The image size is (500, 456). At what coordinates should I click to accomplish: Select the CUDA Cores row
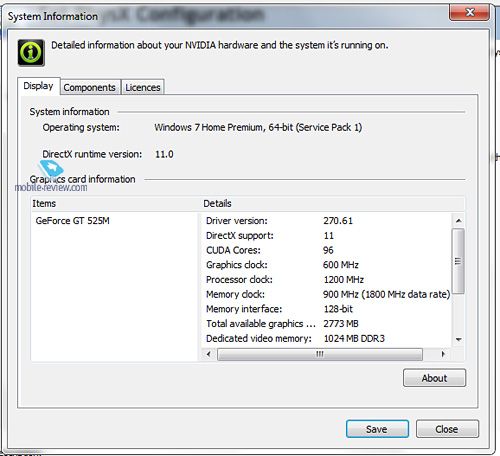(x=327, y=250)
